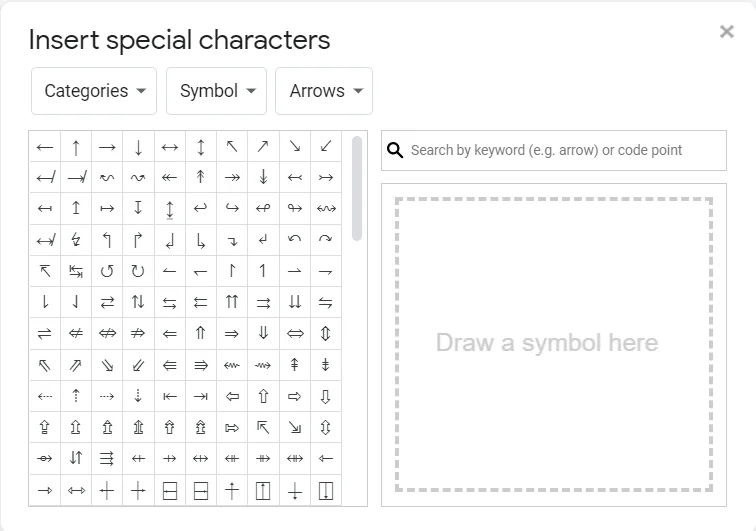The image size is (756, 531).
Task: Insert the three rightwards arrows symbol ⇶
Action: [107, 459]
